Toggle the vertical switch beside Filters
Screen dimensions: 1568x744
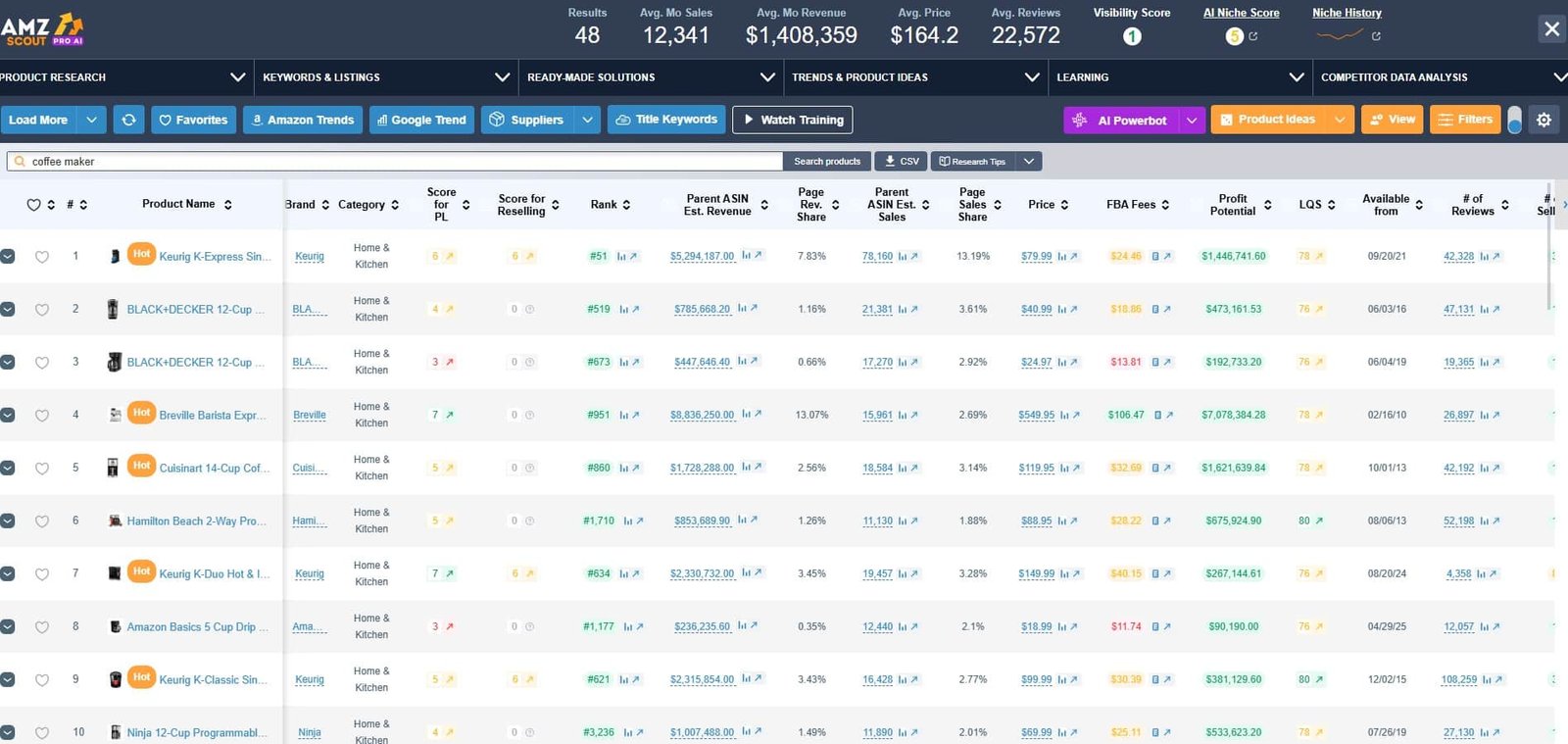pos(1514,120)
